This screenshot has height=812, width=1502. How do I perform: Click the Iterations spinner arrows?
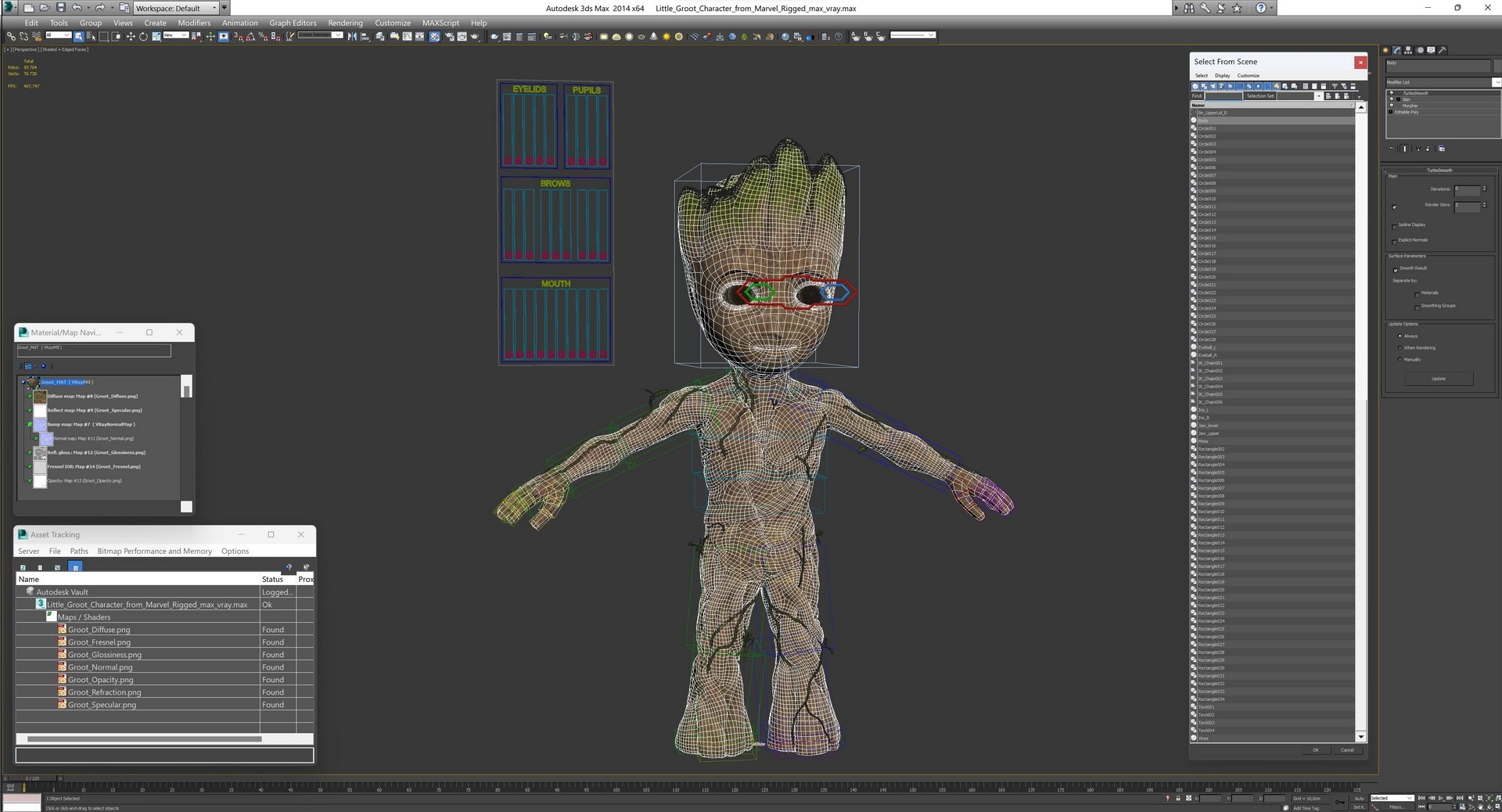tap(1484, 189)
